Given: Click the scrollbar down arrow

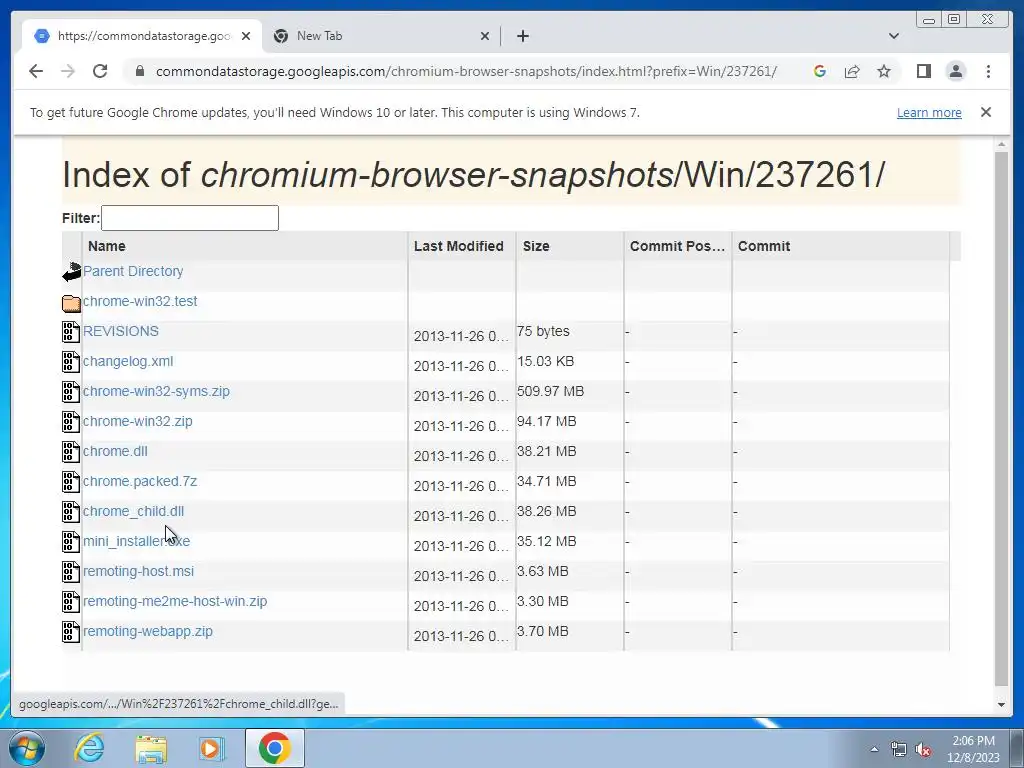Looking at the screenshot, I should [x=1001, y=705].
